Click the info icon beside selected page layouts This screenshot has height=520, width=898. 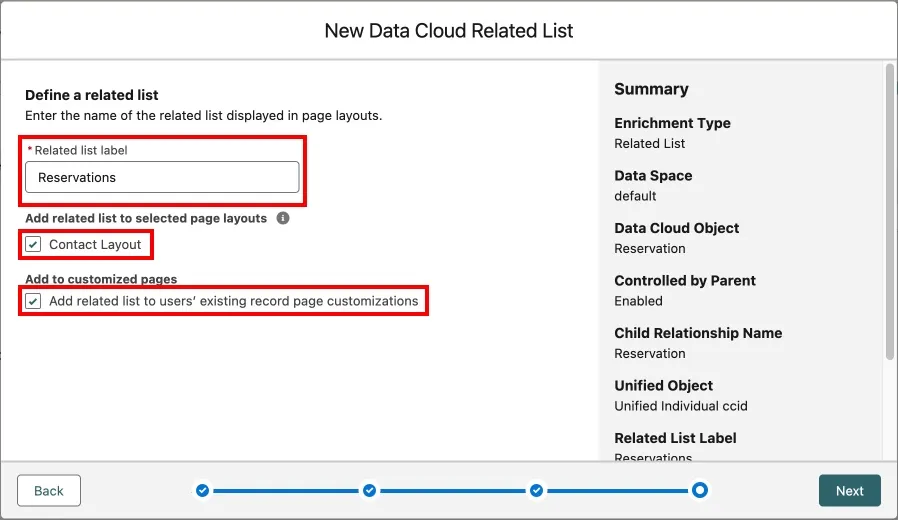coord(283,218)
